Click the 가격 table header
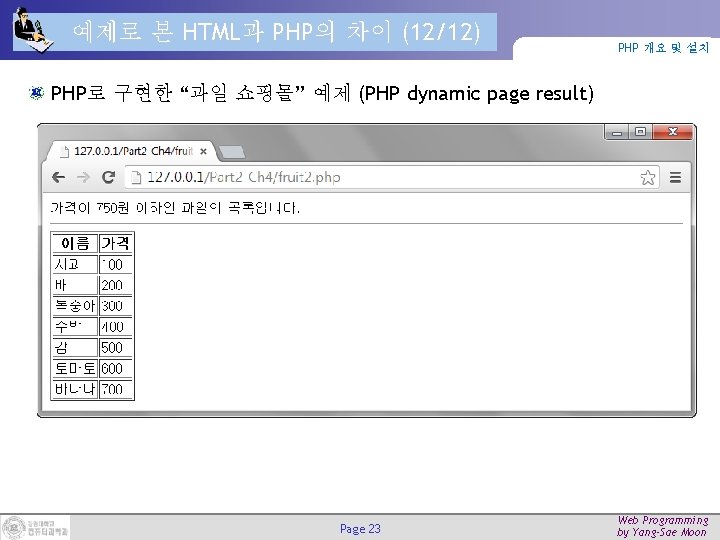The width and height of the screenshot is (720, 540). [x=116, y=243]
